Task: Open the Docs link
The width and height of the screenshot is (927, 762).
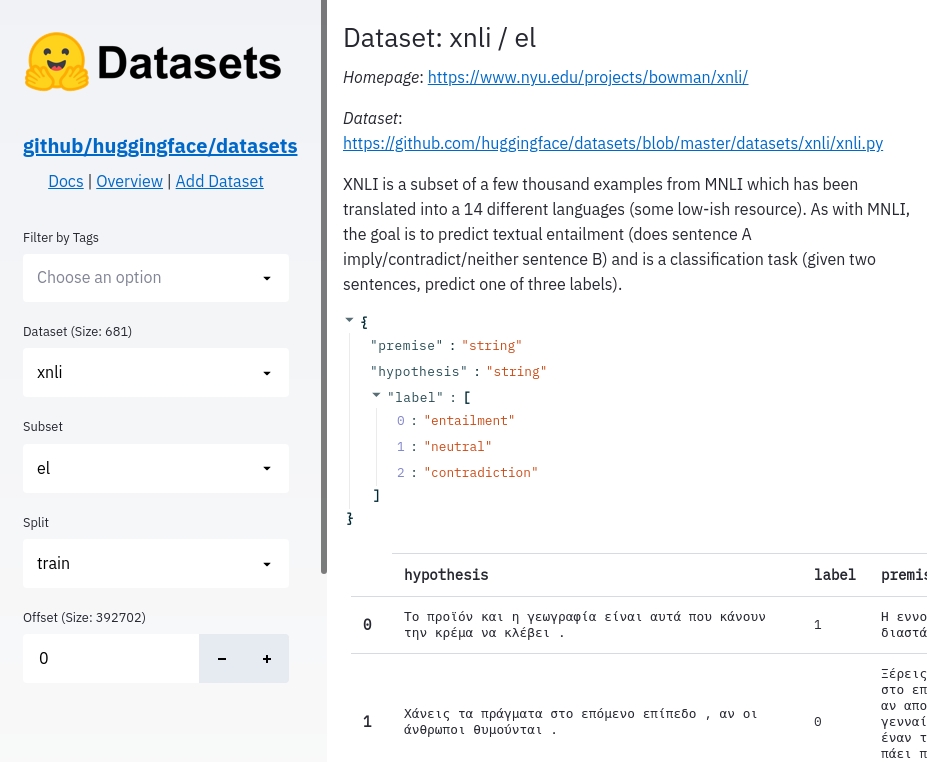Action: click(65, 181)
